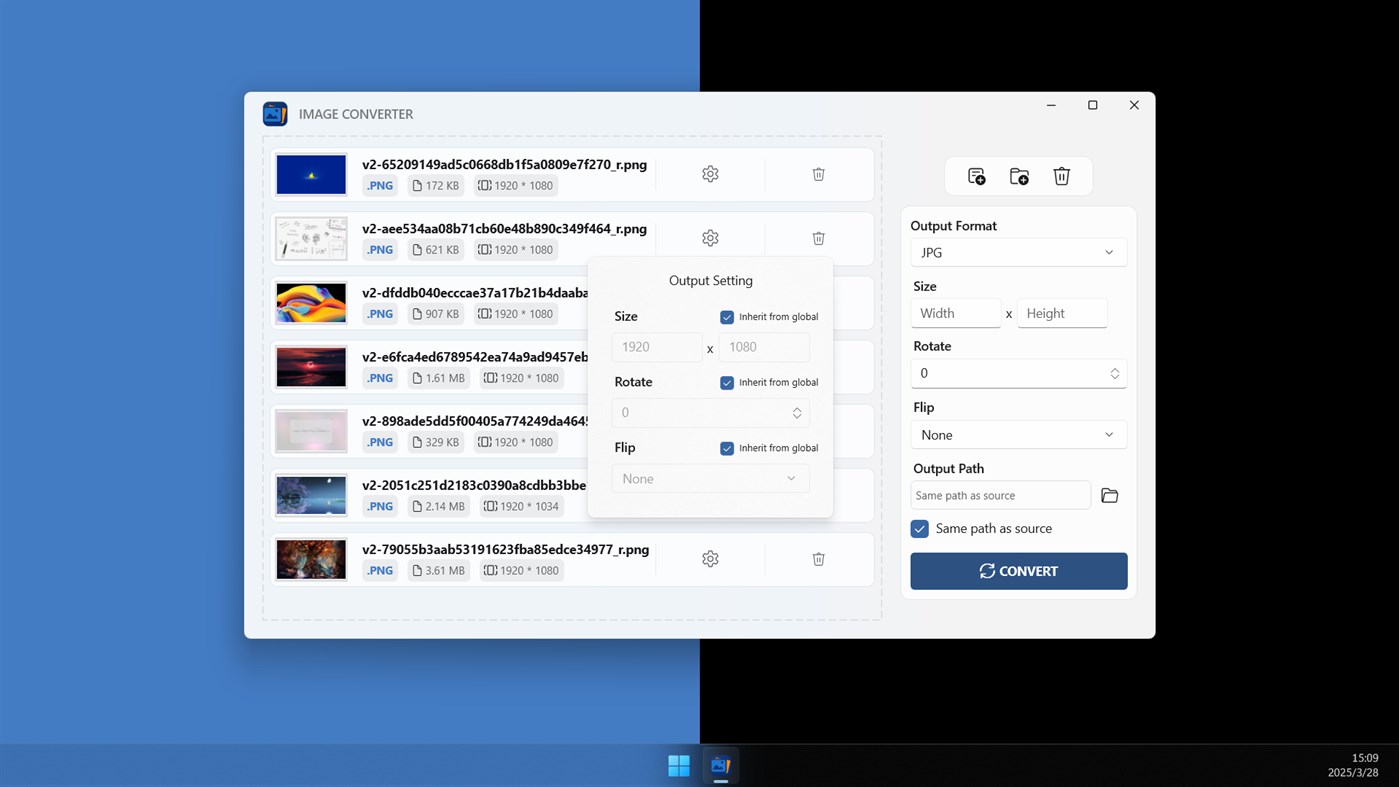The height and width of the screenshot is (787, 1399).
Task: Disable Inherit from global for Rotate
Action: pos(727,382)
